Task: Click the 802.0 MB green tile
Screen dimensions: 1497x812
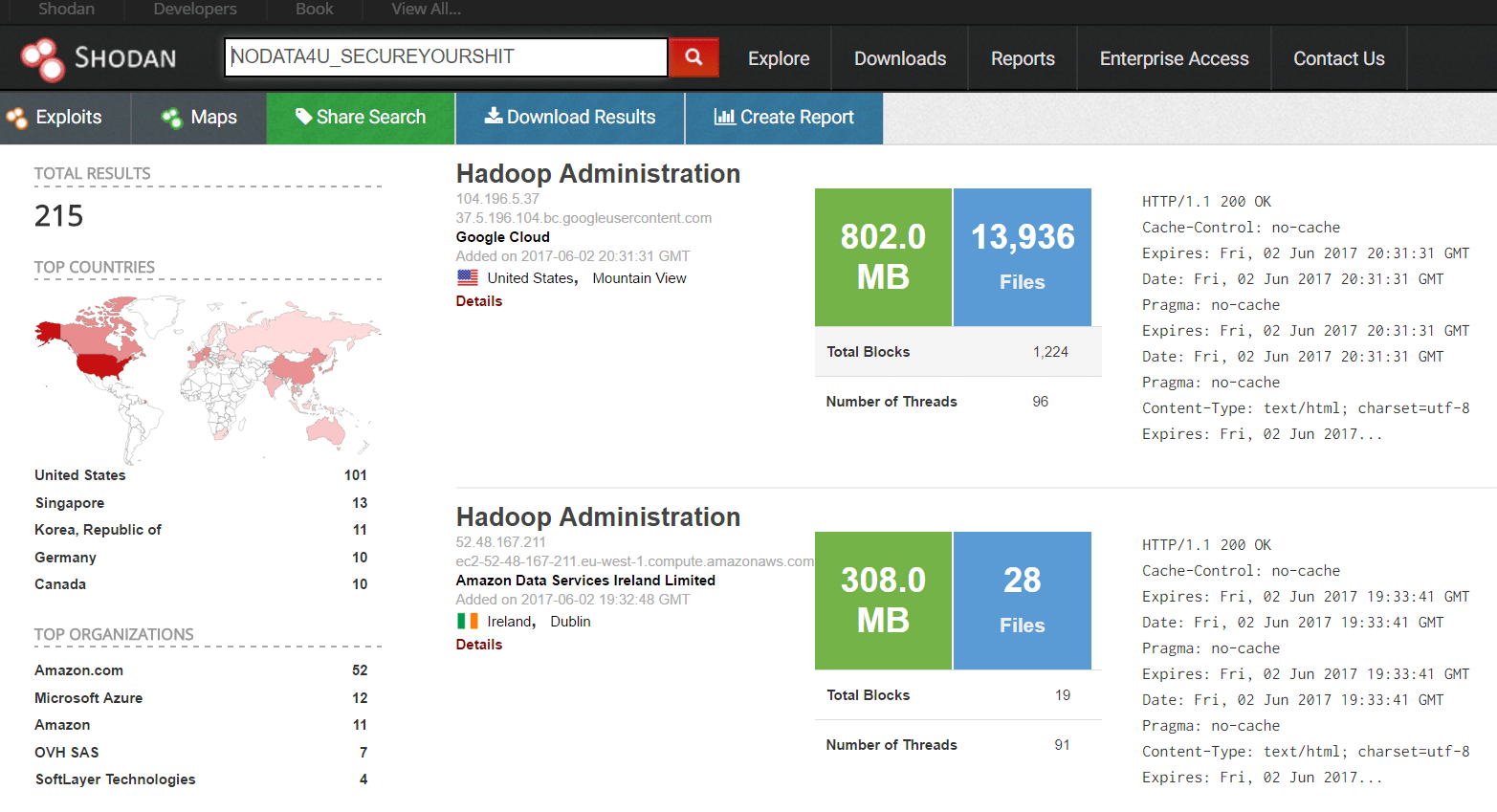Action: point(883,257)
